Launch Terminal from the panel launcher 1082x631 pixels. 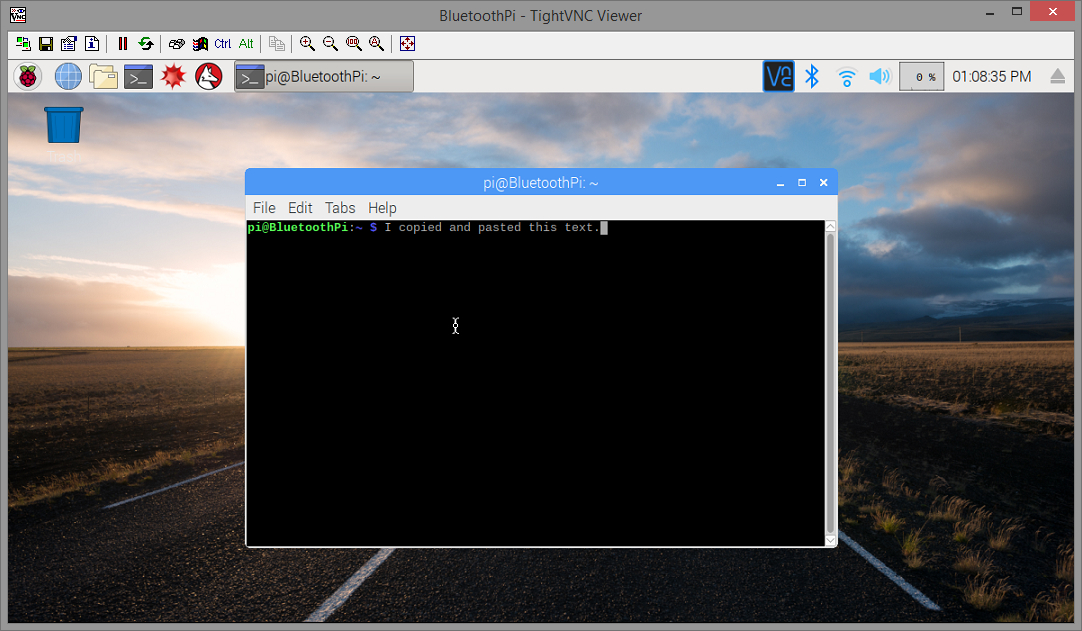pos(138,76)
